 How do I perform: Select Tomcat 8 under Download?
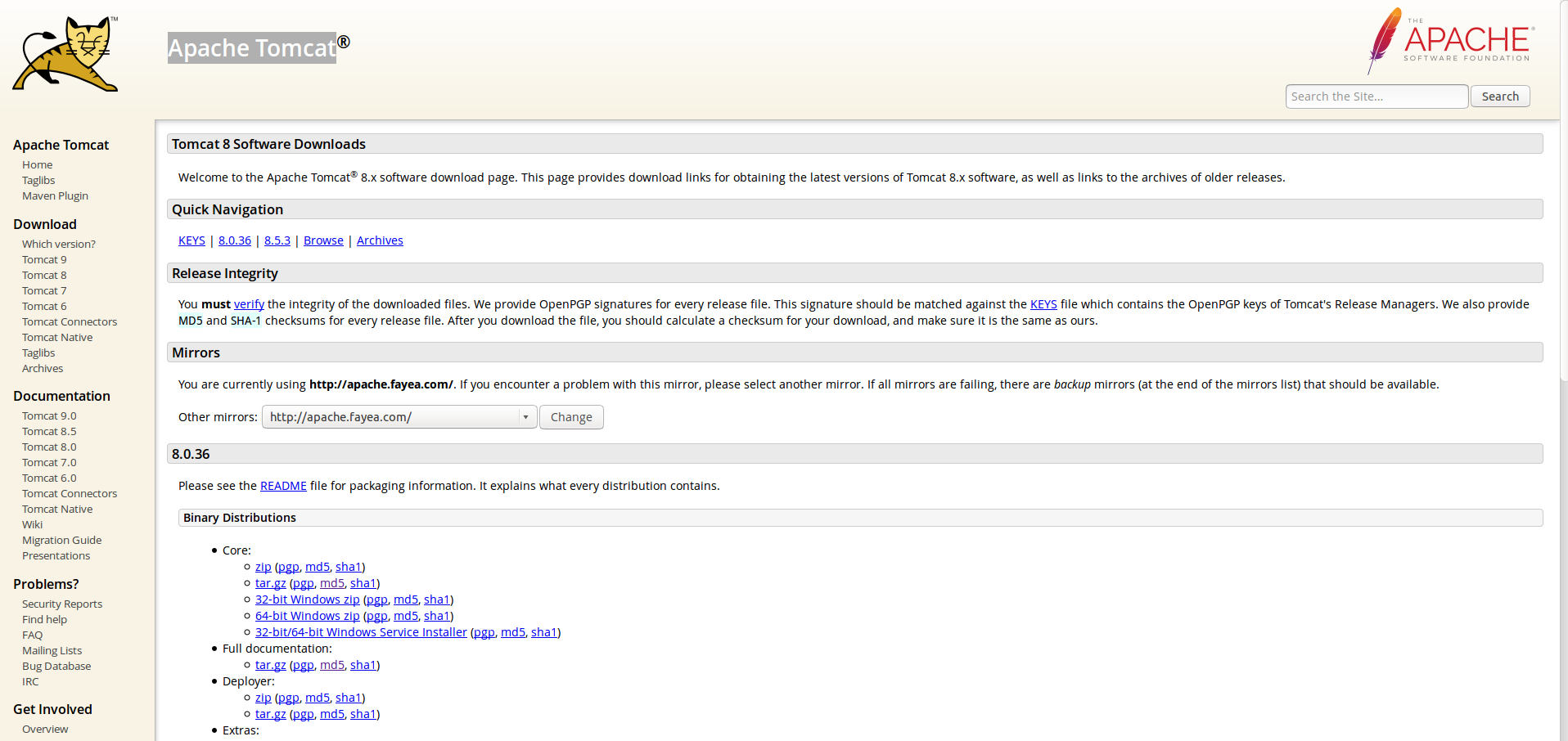click(x=44, y=276)
